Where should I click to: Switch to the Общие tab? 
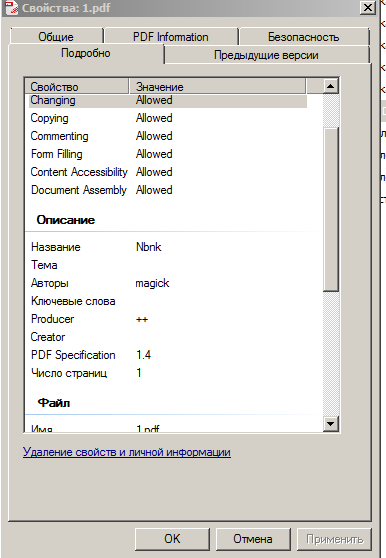point(56,36)
